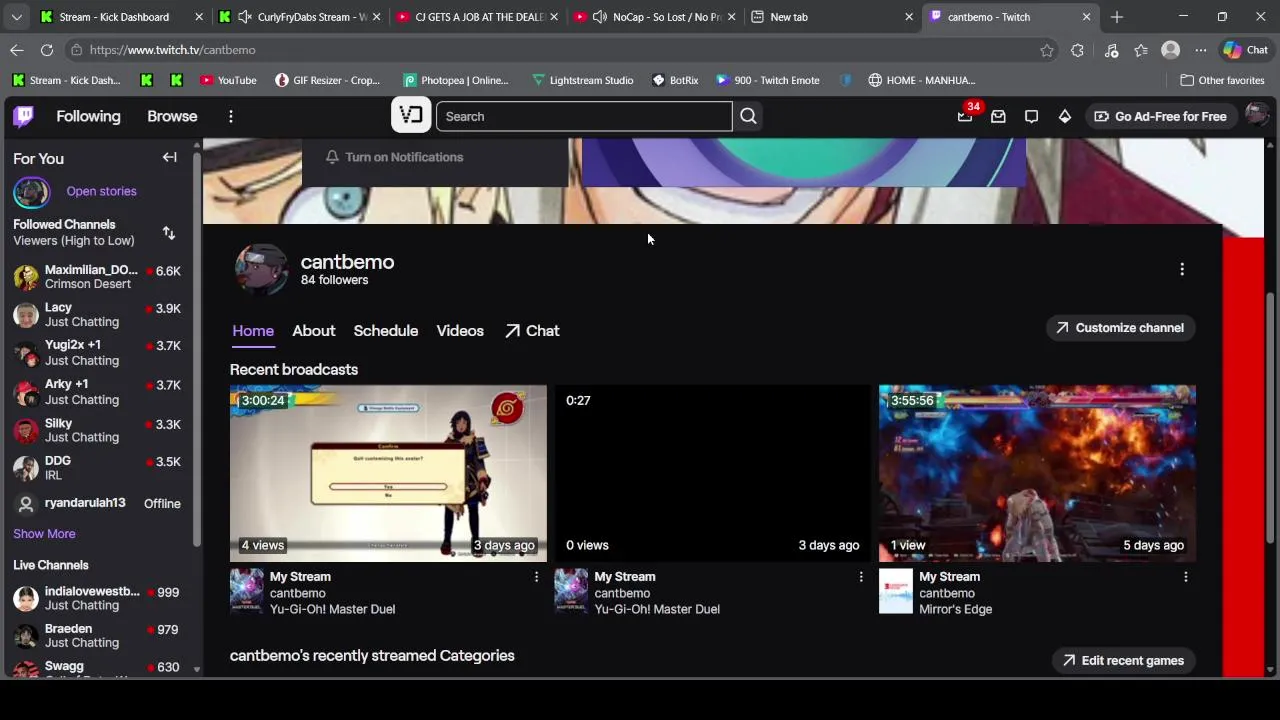Click the Customize channel button

[x=1120, y=328]
